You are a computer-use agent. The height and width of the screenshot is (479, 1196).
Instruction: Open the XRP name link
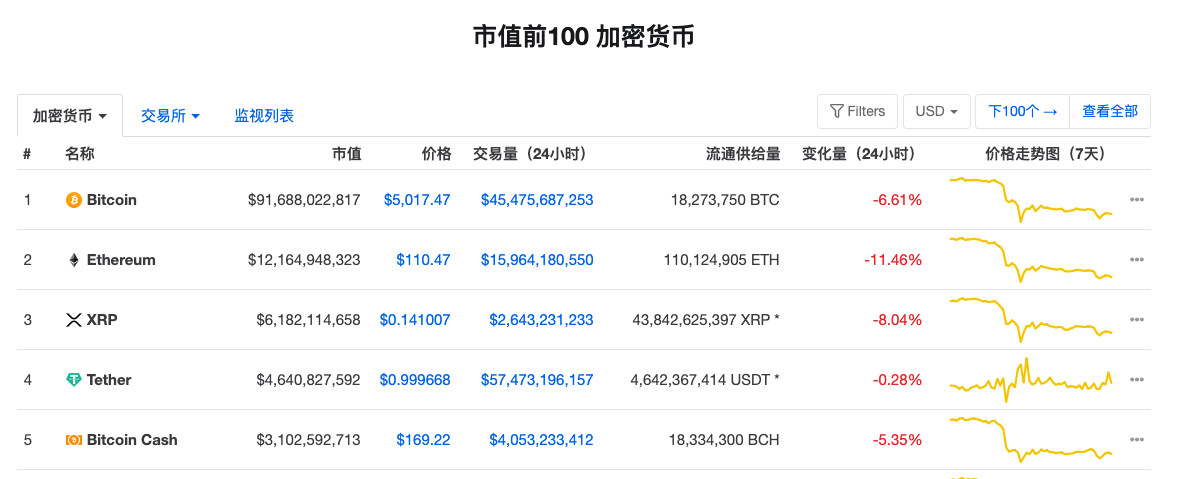[101, 320]
